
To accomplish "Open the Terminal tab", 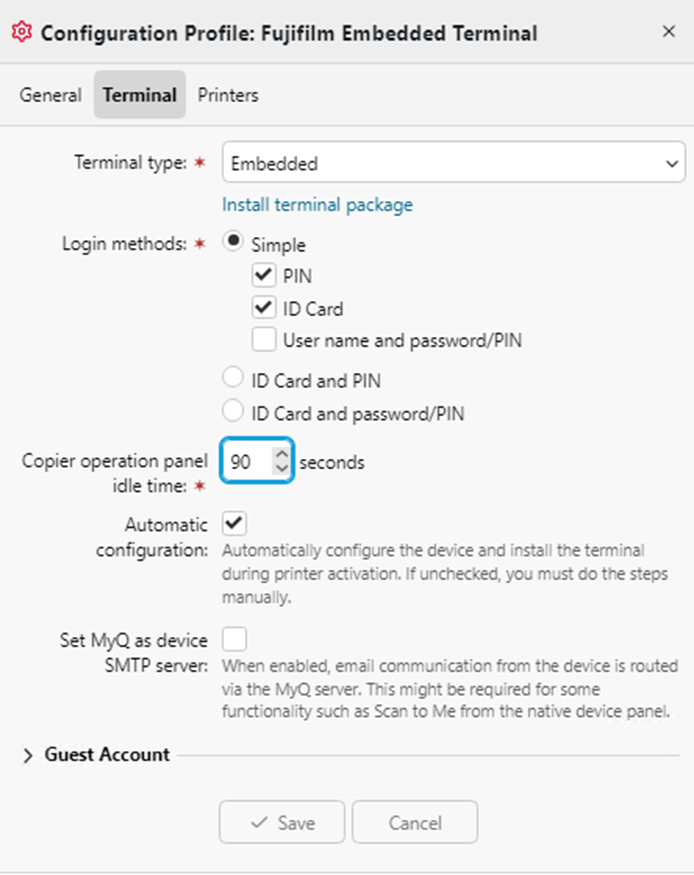I will [140, 95].
